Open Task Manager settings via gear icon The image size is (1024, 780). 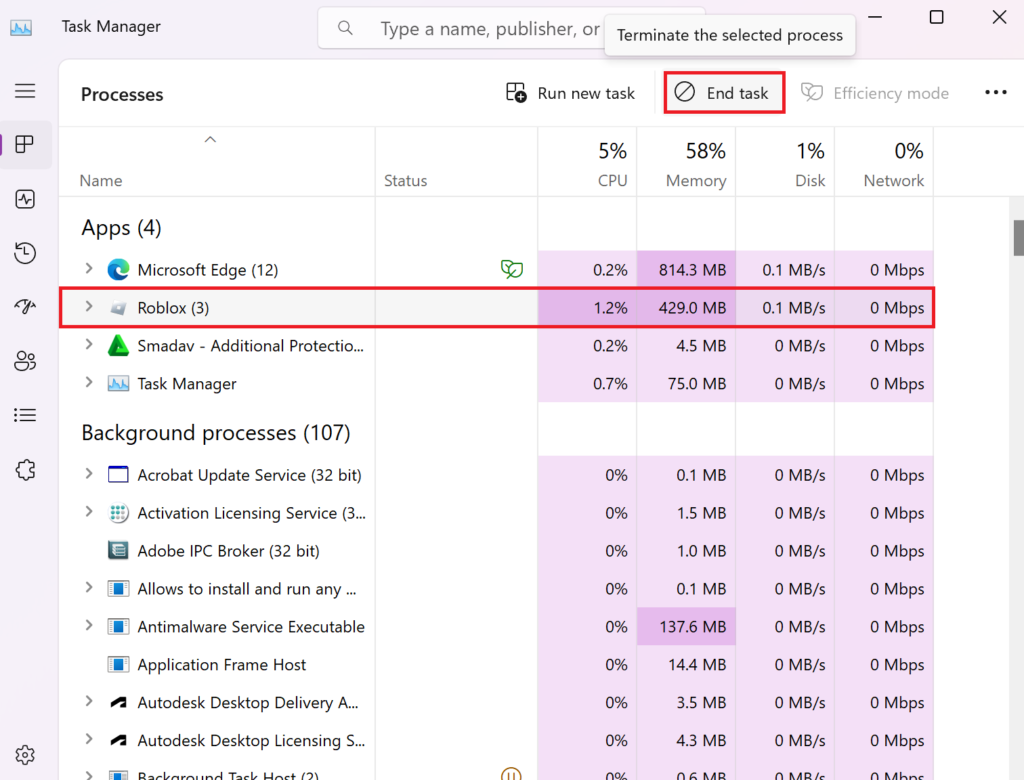click(x=25, y=754)
